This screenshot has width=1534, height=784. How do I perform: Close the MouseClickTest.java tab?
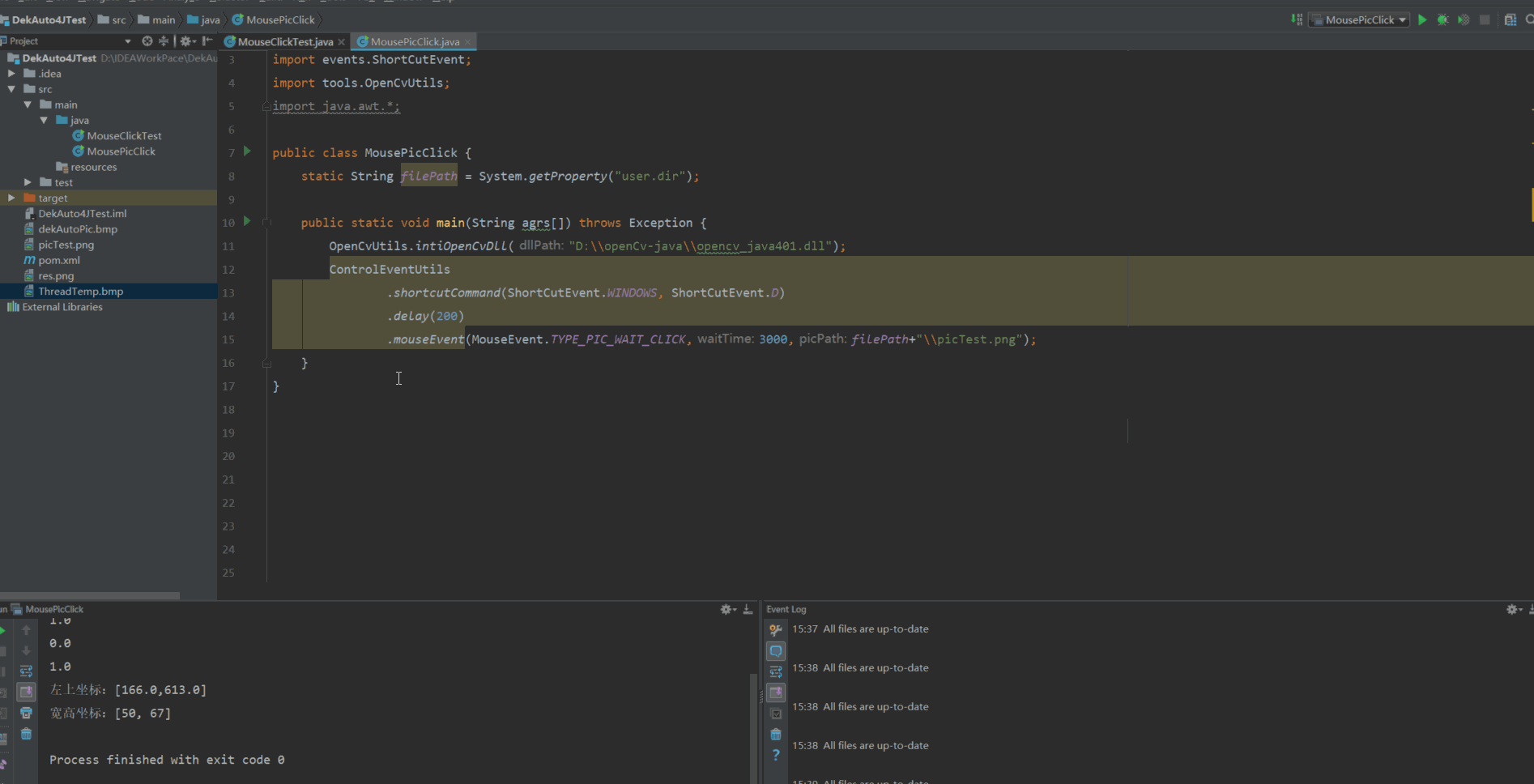click(x=341, y=41)
